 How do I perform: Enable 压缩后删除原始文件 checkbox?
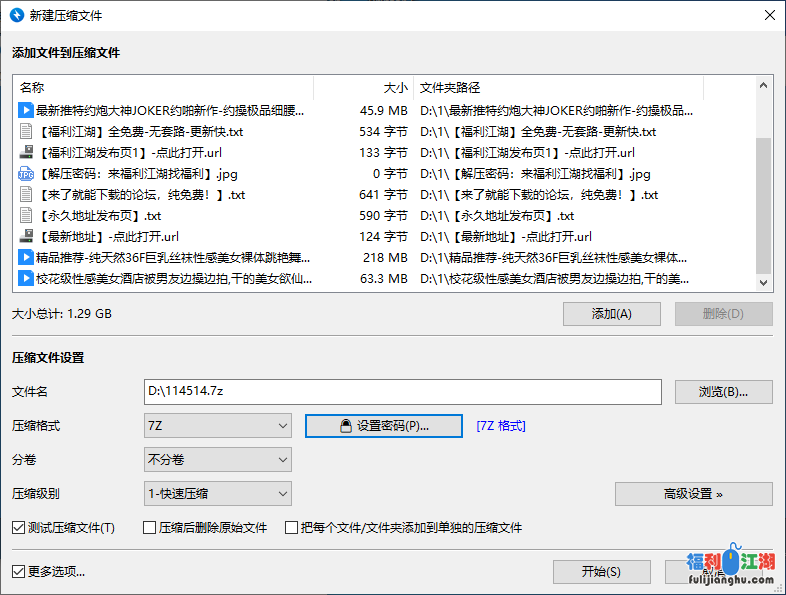pos(150,528)
